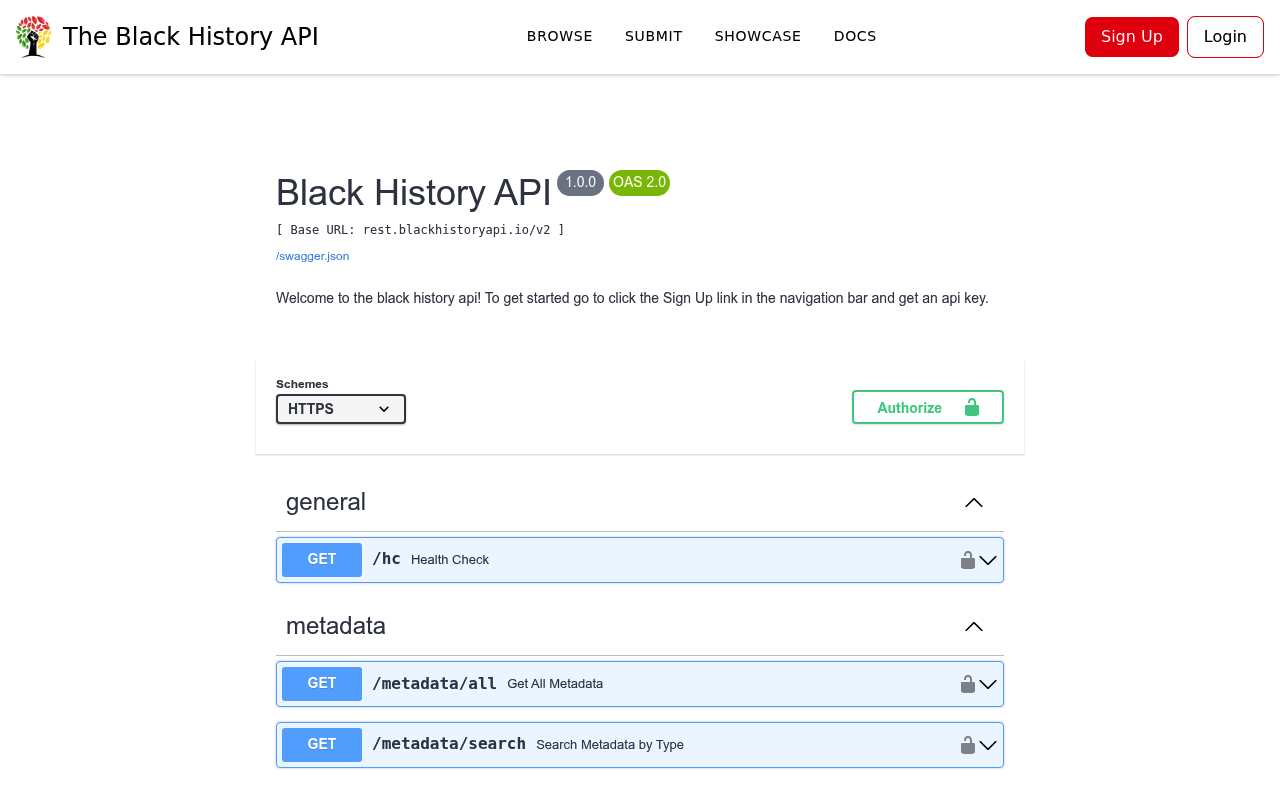Expand the /metadata/all endpoint chevron
The width and height of the screenshot is (1280, 800).
coord(988,684)
